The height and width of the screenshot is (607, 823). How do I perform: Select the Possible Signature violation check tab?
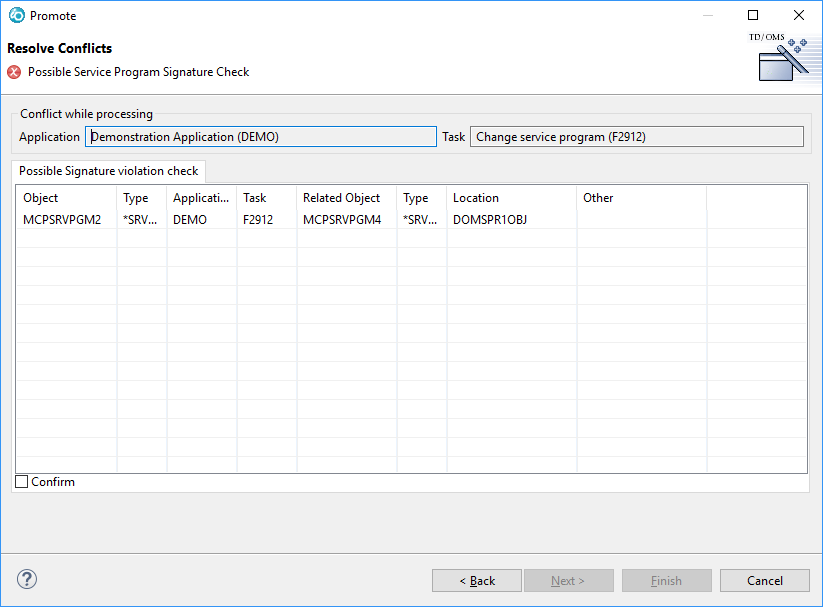(x=108, y=171)
